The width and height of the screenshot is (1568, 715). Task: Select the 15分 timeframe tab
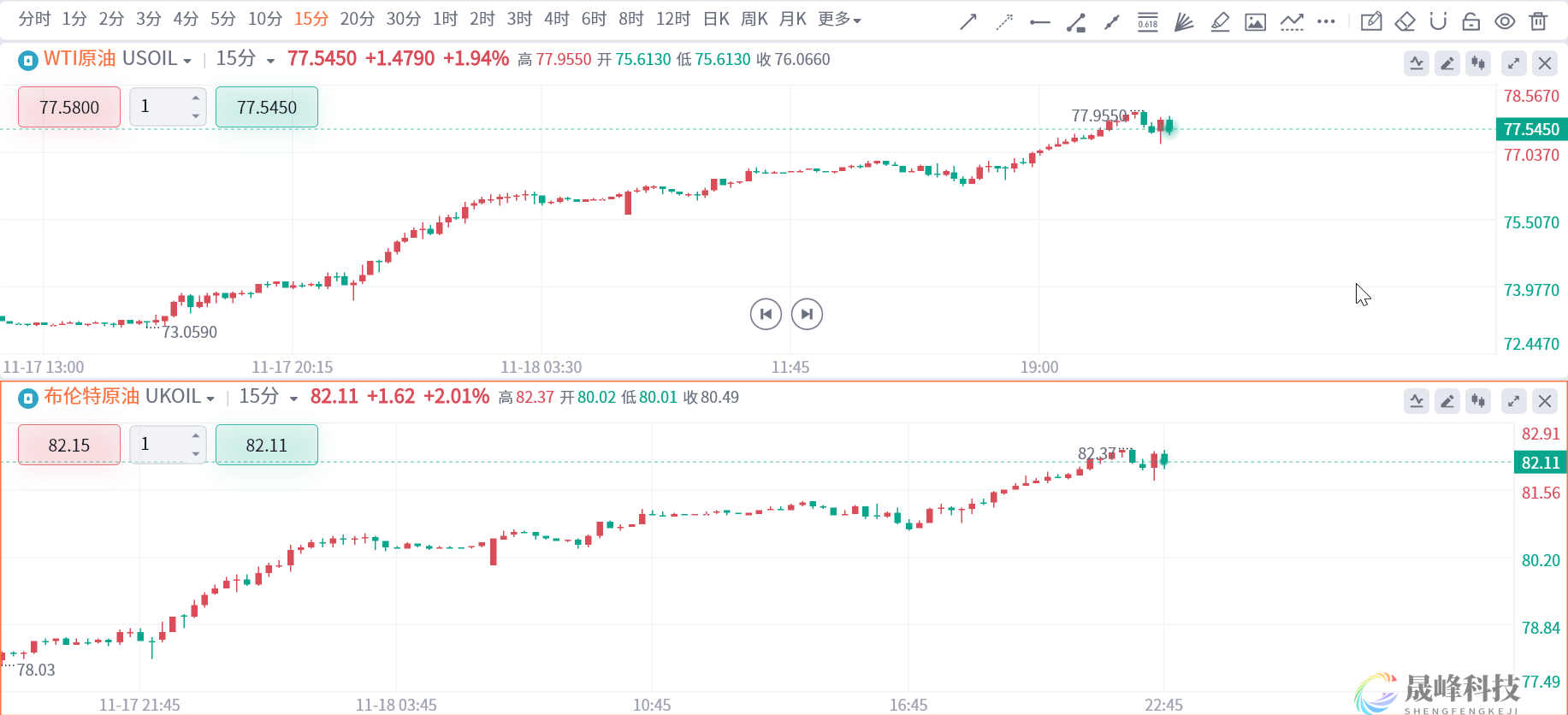pos(311,19)
